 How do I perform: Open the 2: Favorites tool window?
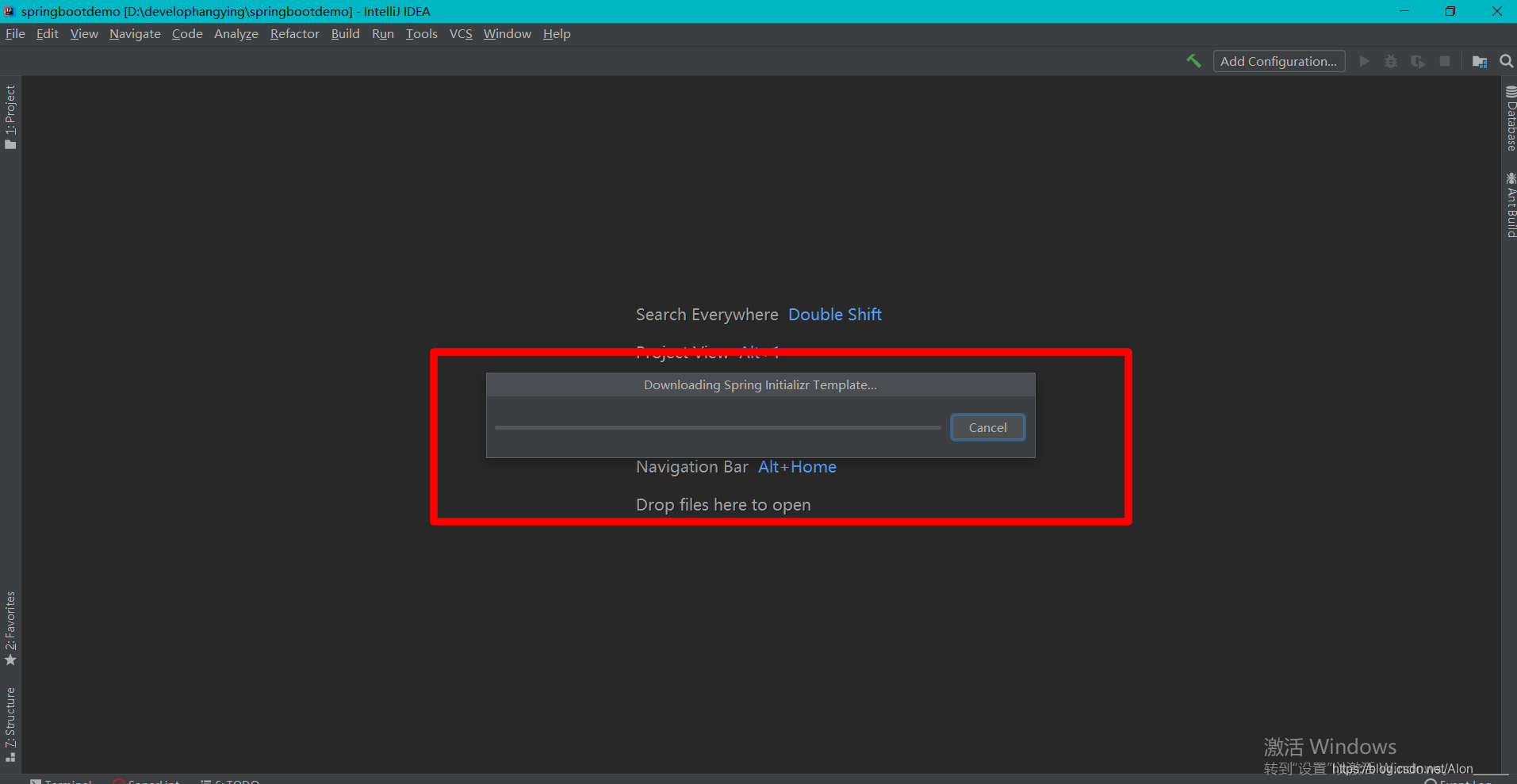click(10, 629)
